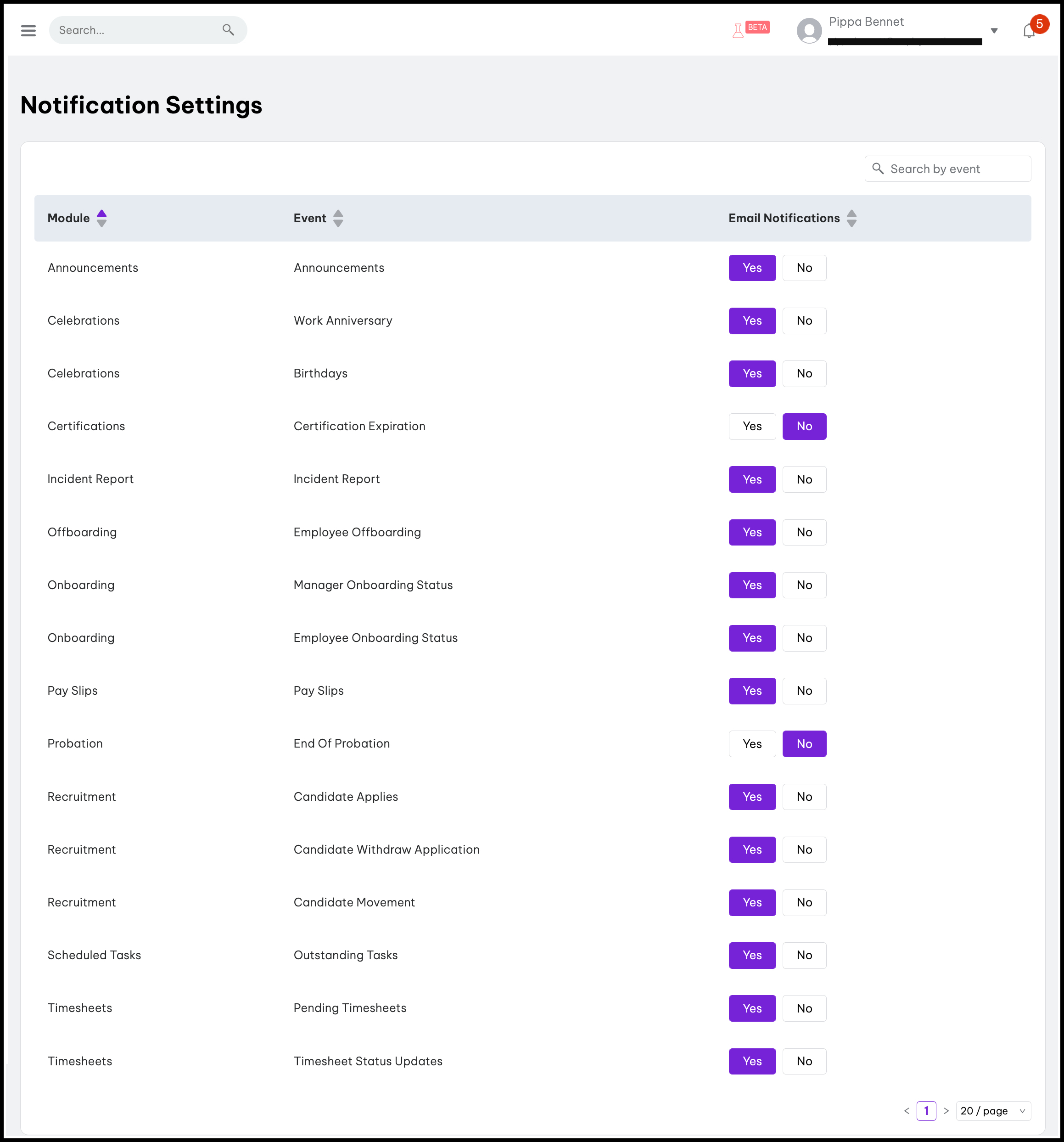
Task: Sort table by Event column arrows
Action: tap(338, 218)
